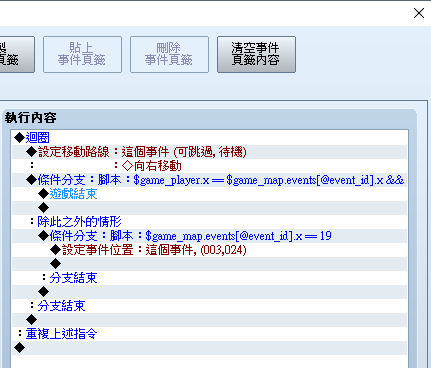Select the 除此之外的情形 else line
Screen dimensions: 431x368
209,222
